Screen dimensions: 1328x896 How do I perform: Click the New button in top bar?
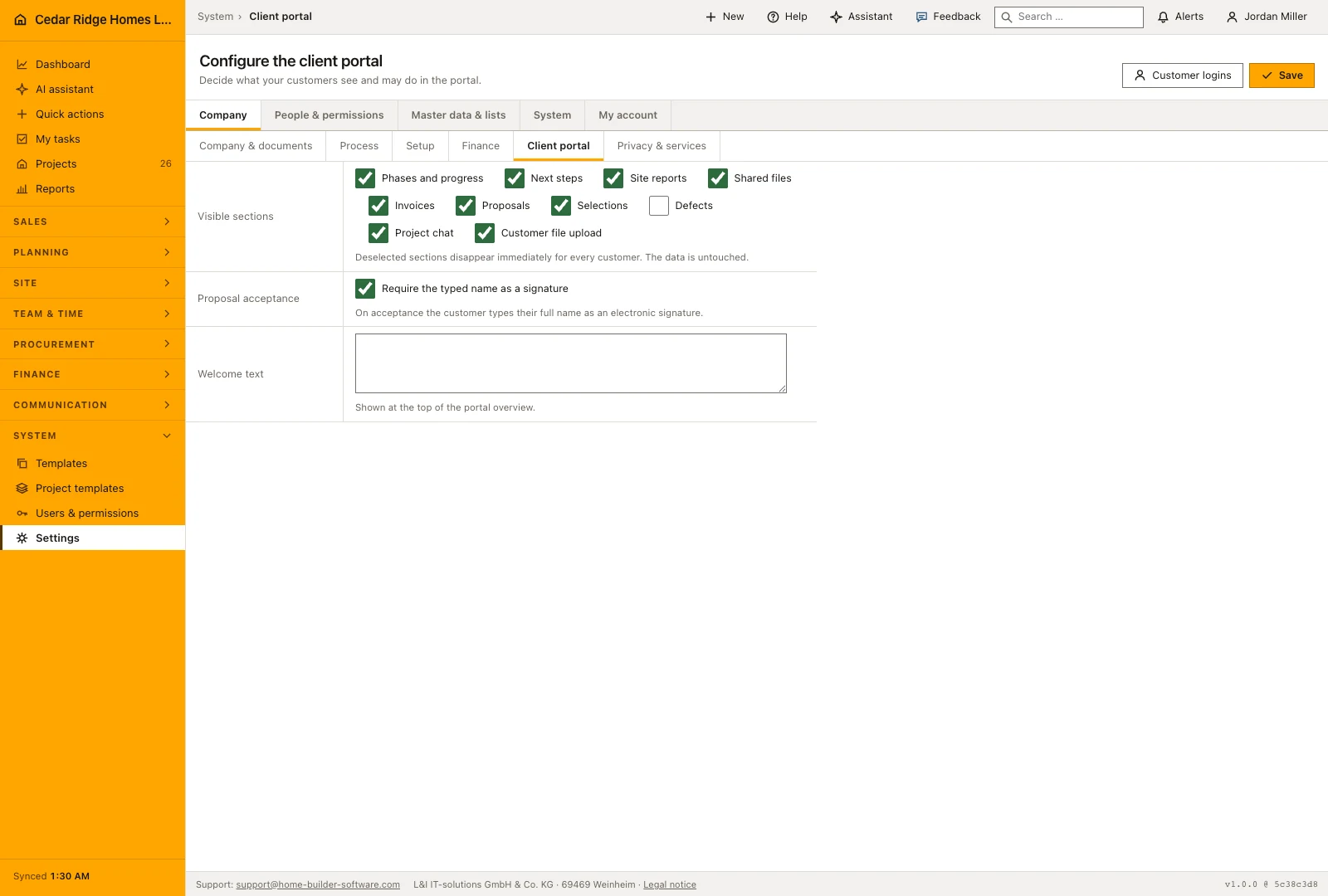[725, 17]
